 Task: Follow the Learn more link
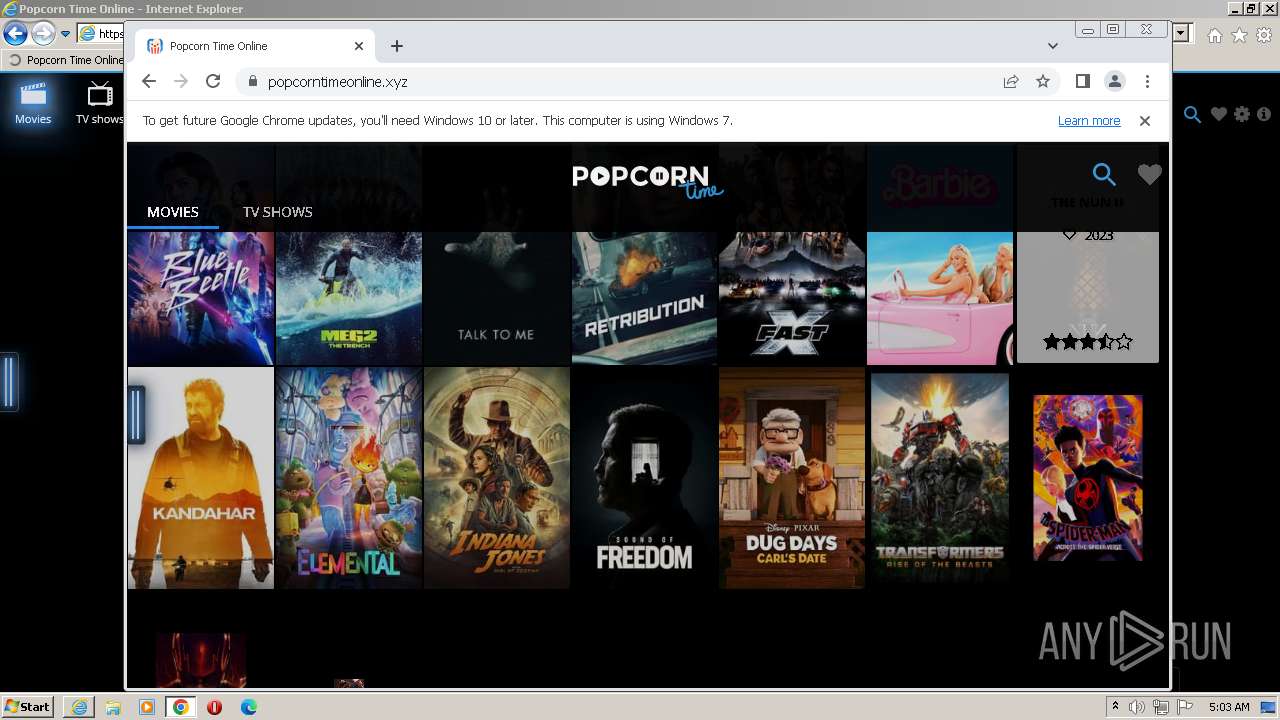[1089, 121]
